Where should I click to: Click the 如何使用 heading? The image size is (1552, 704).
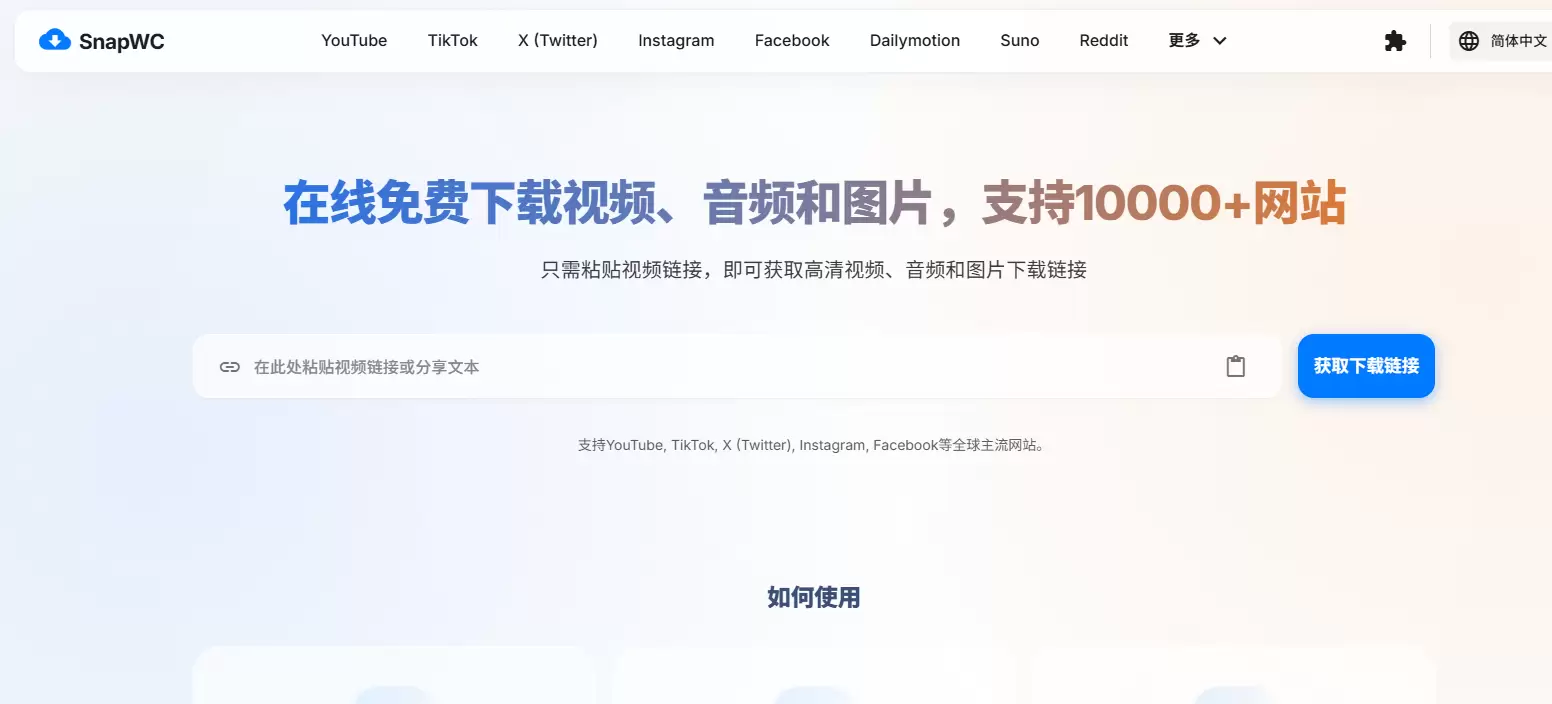814,598
